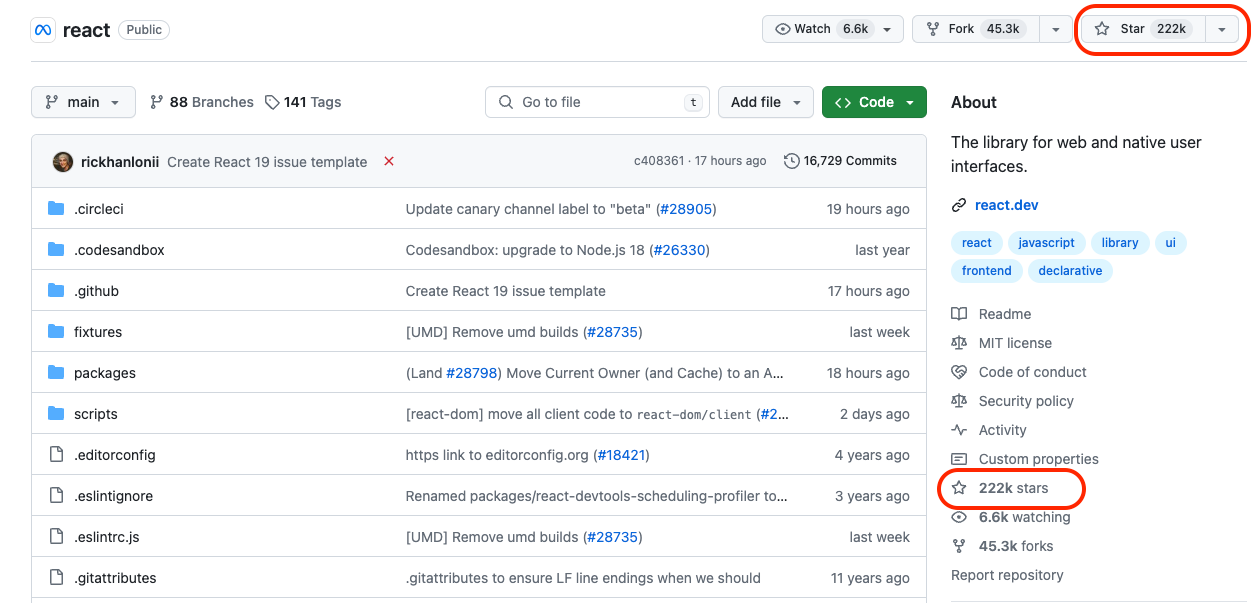This screenshot has width=1259, height=603.
Task: Open the scripts folder
Action: pyautogui.click(x=96, y=414)
